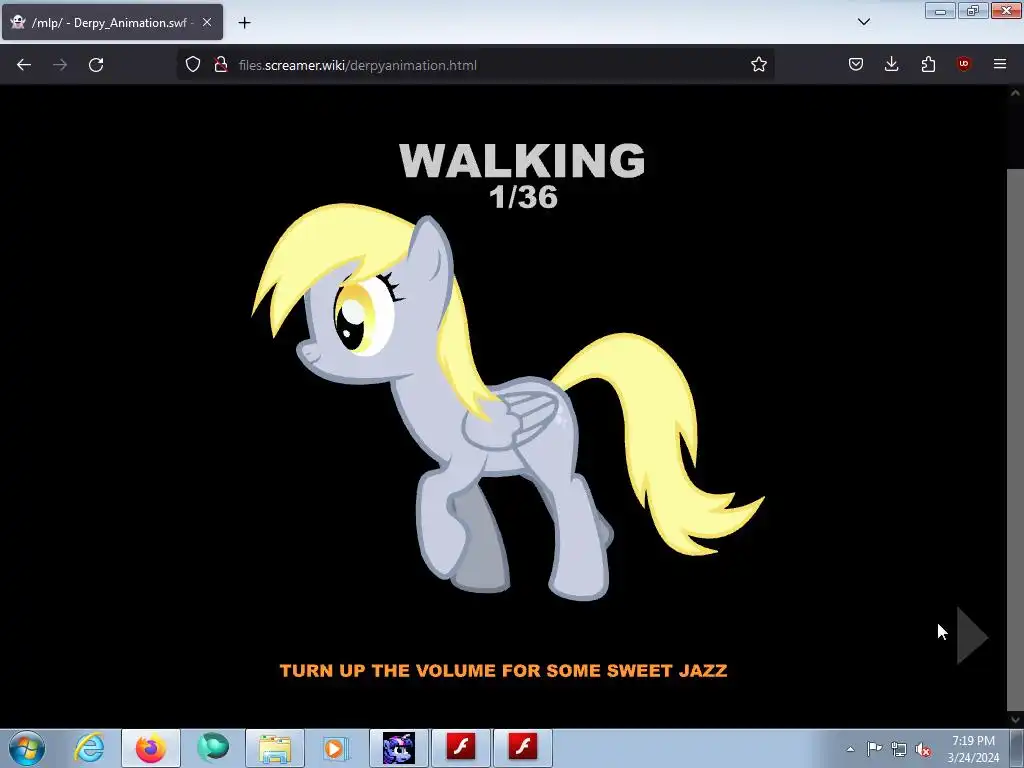Click the TURN UP THE VOLUME text
The height and width of the screenshot is (768, 1024).
tap(504, 671)
